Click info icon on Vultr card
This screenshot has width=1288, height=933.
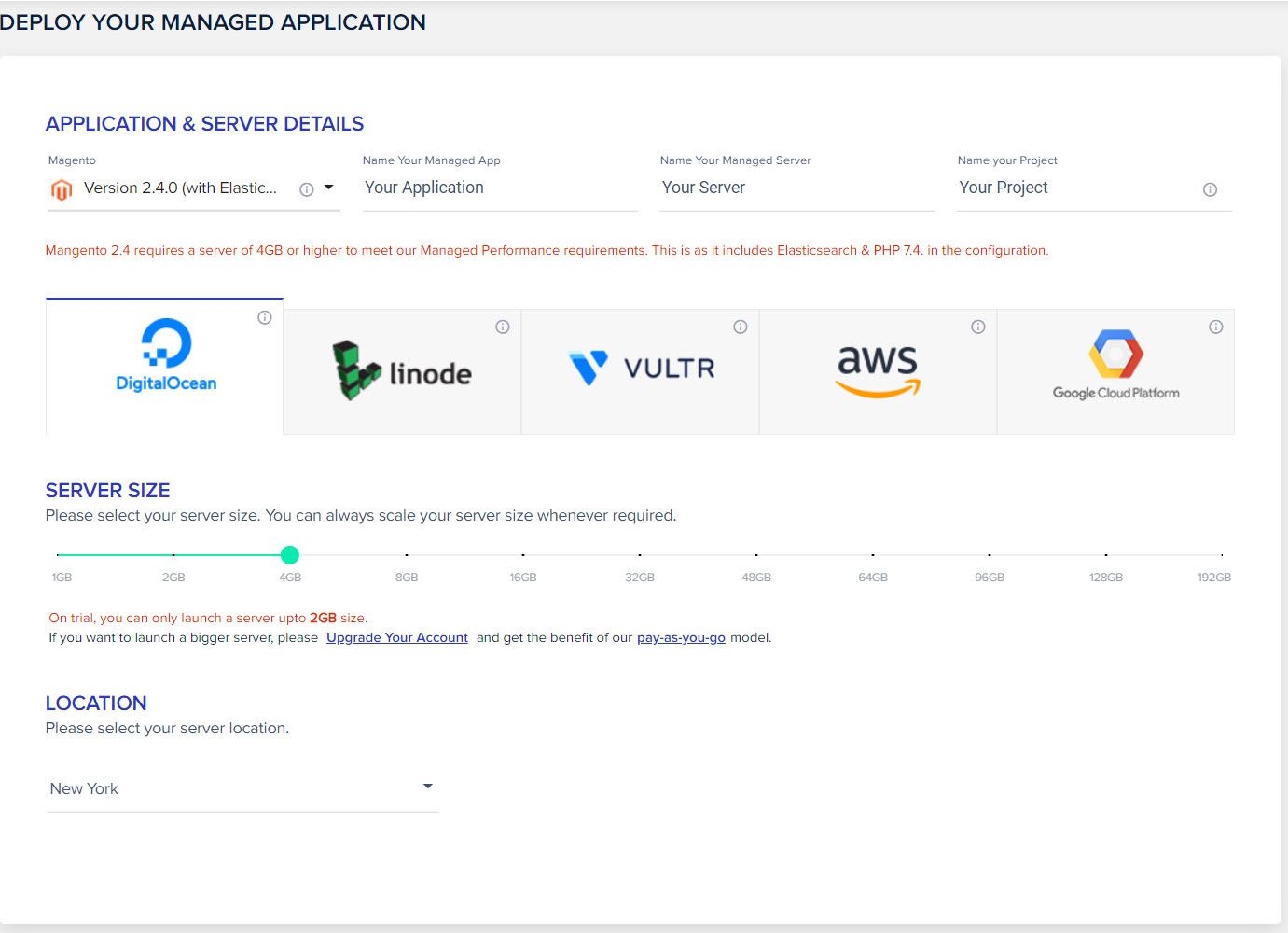[x=741, y=327]
